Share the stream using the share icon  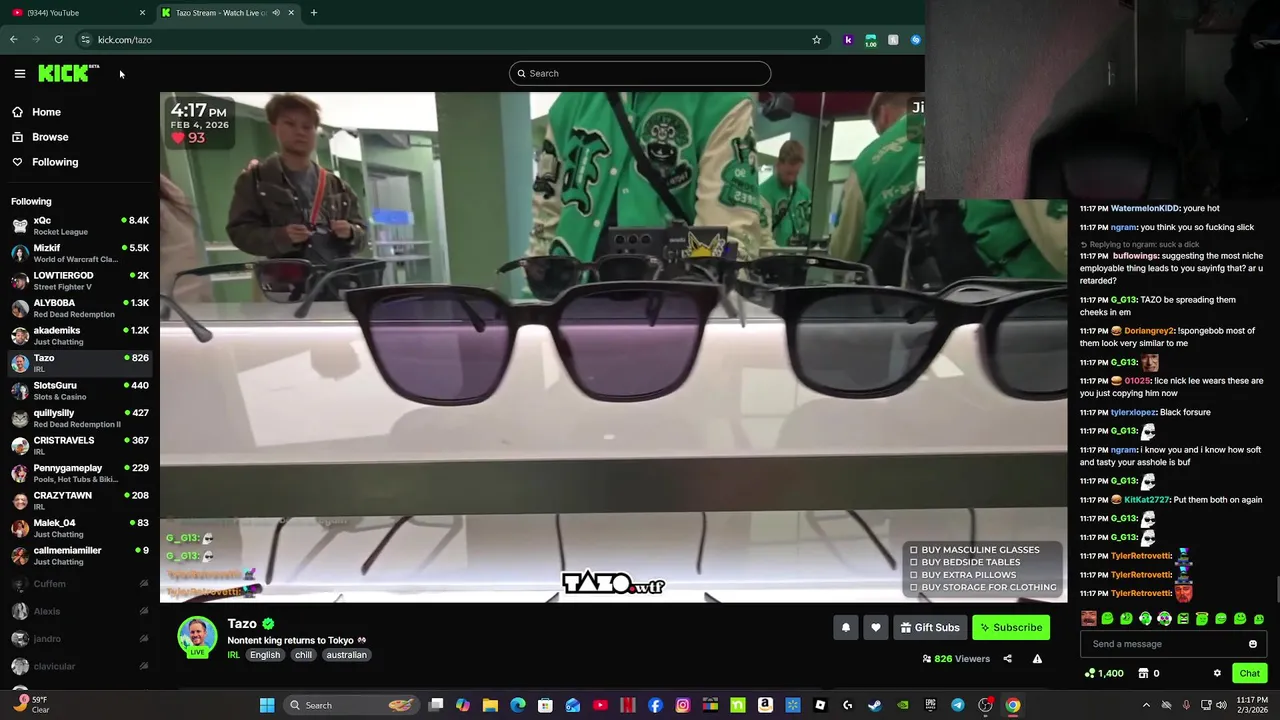point(1007,659)
